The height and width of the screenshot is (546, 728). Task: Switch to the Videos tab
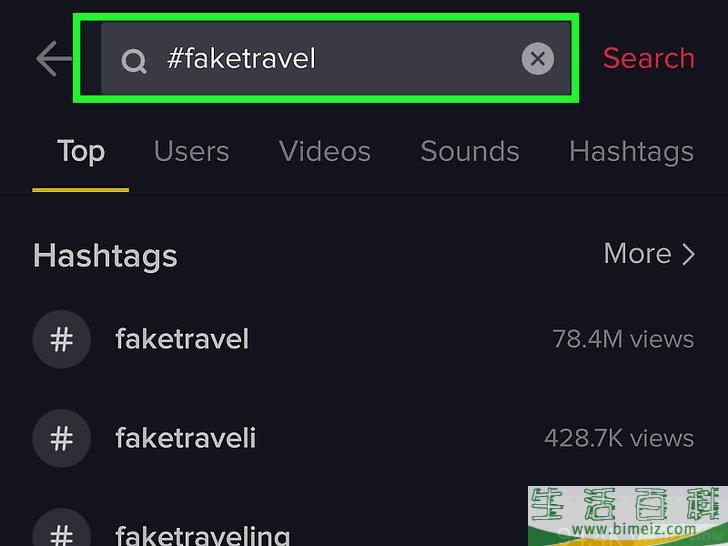(x=325, y=151)
